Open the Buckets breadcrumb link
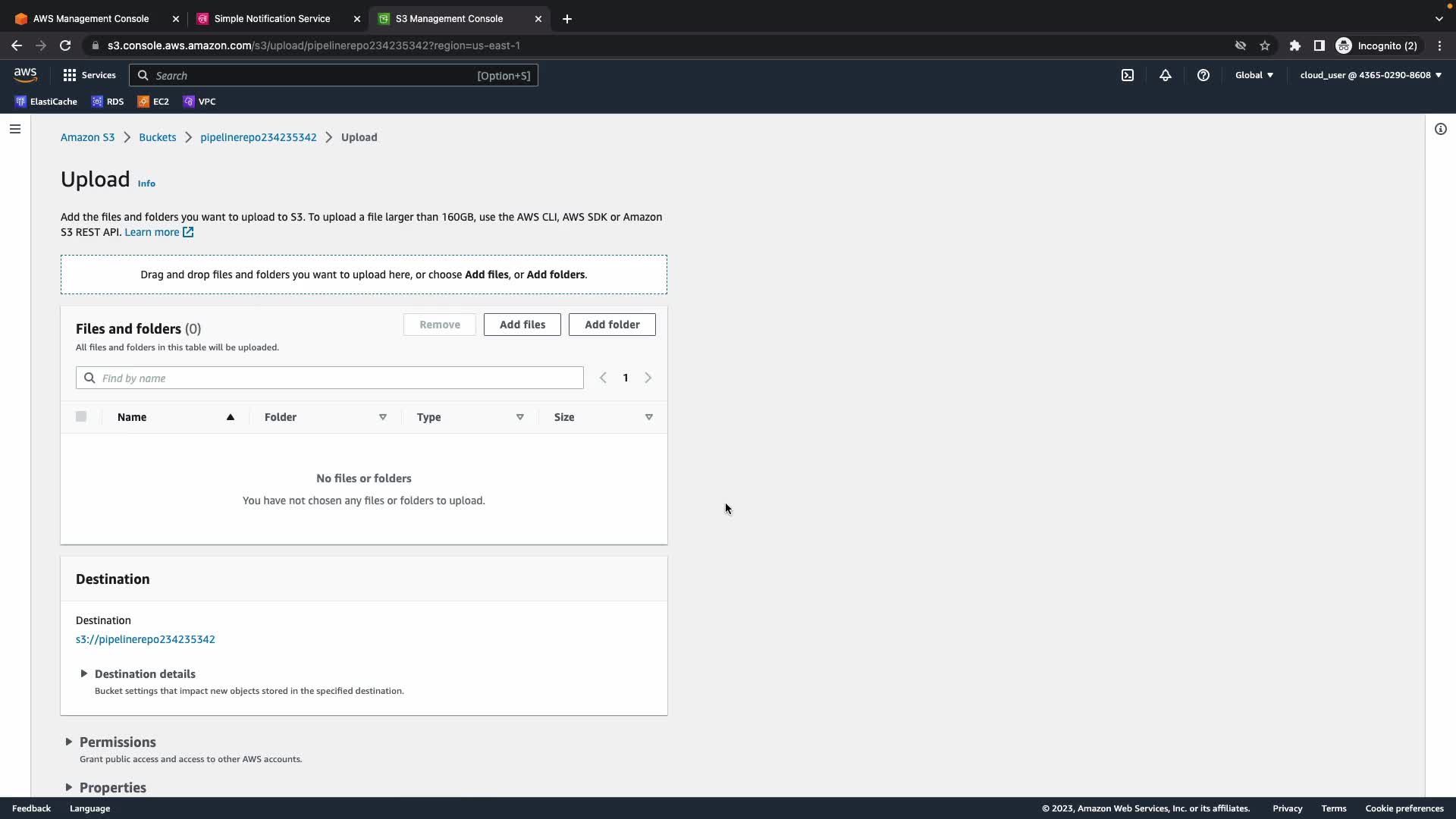 coord(157,137)
